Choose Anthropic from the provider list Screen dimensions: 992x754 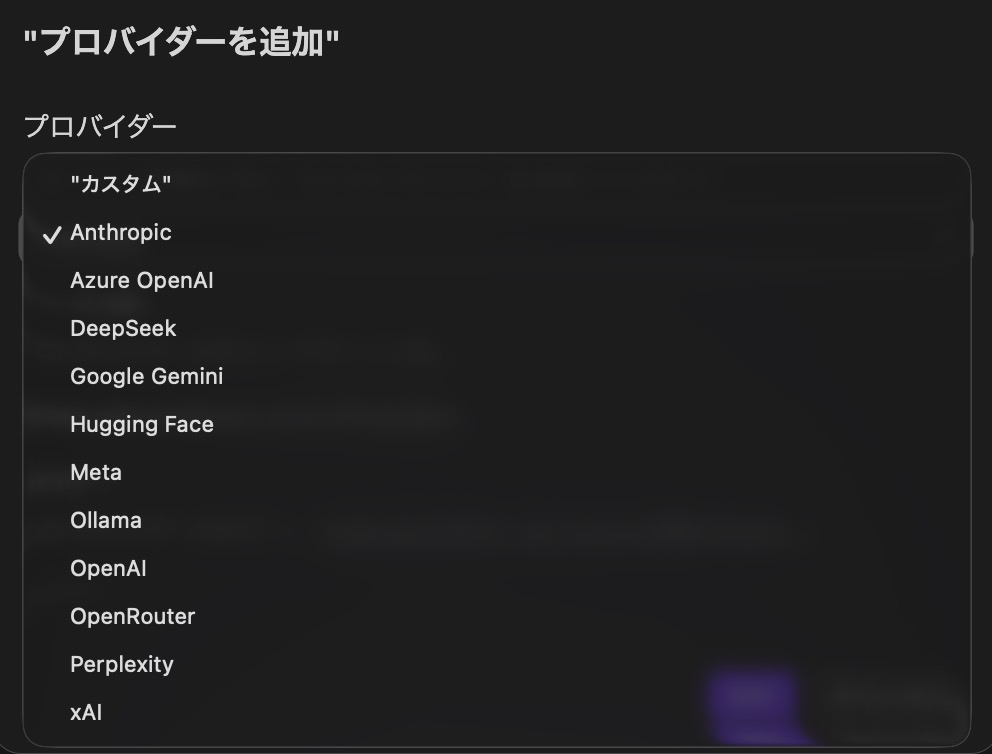tap(121, 233)
